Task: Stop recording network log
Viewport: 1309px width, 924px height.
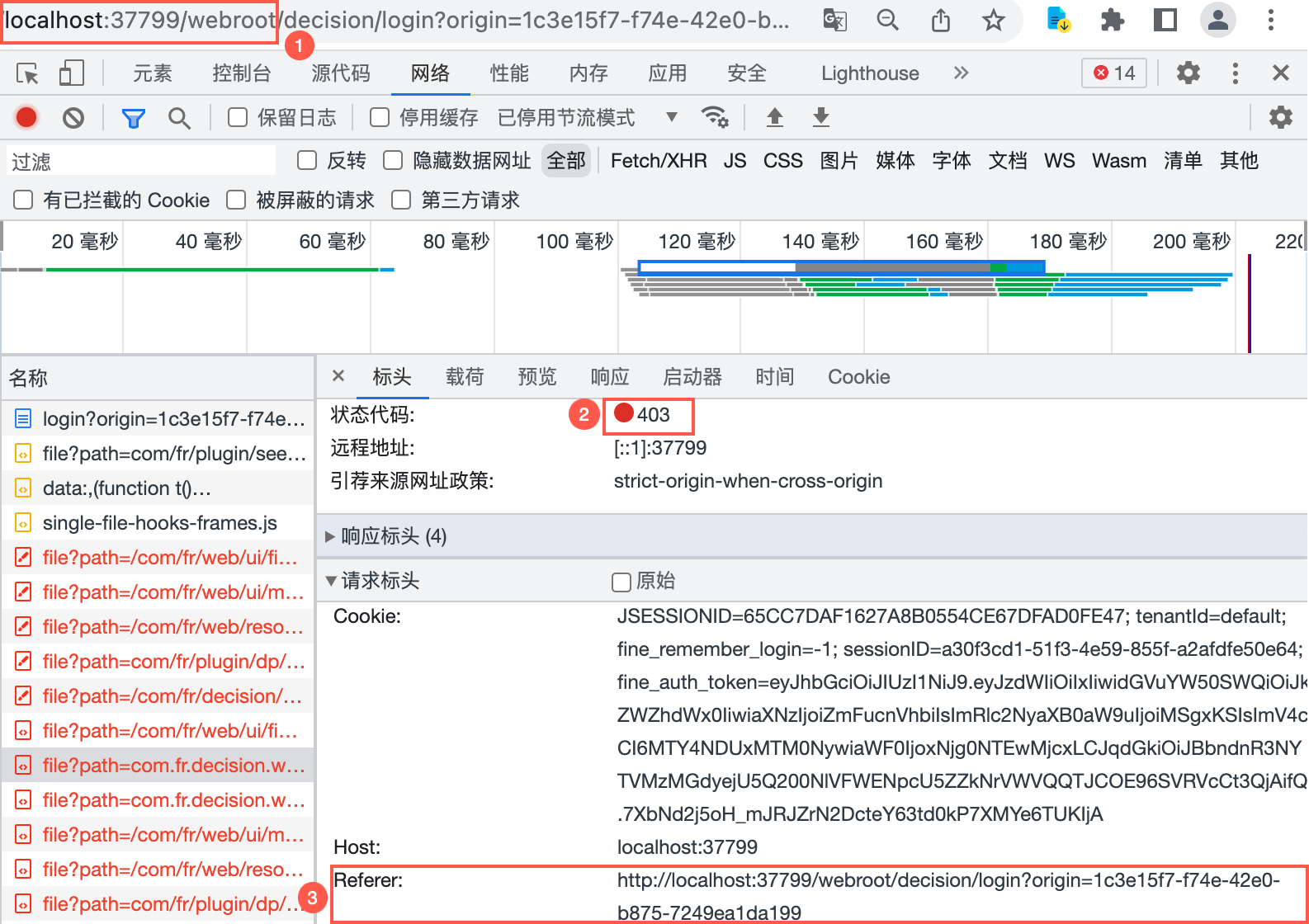Action: tap(26, 117)
